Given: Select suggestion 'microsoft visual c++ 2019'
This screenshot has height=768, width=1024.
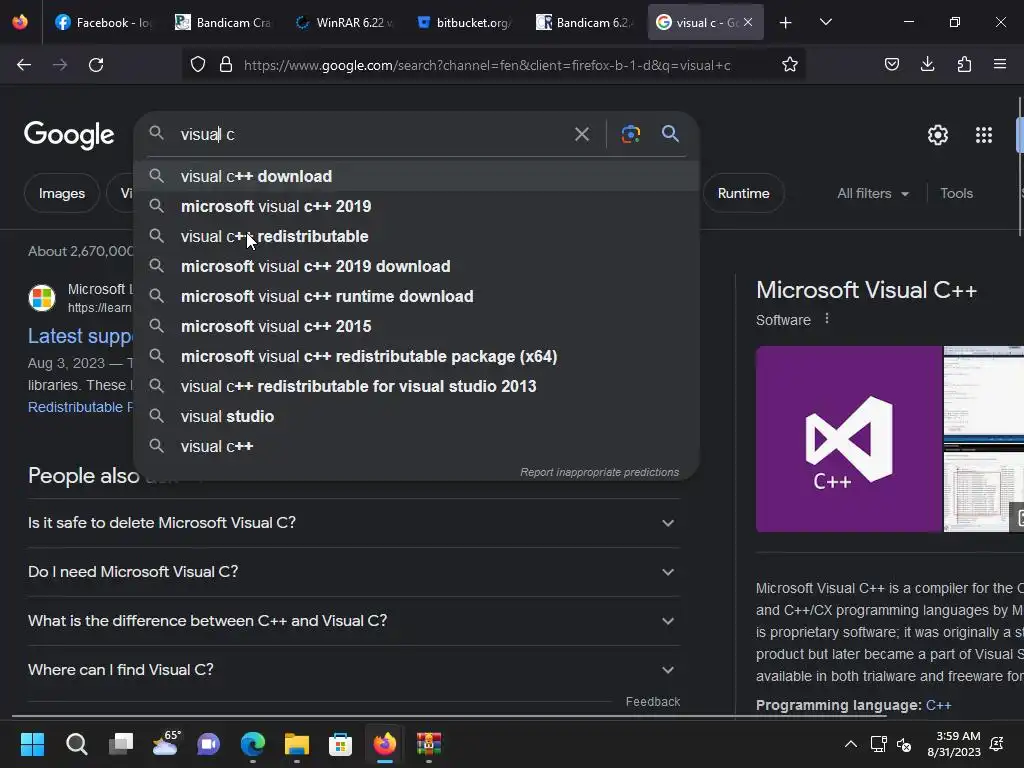Looking at the screenshot, I should [416, 206].
